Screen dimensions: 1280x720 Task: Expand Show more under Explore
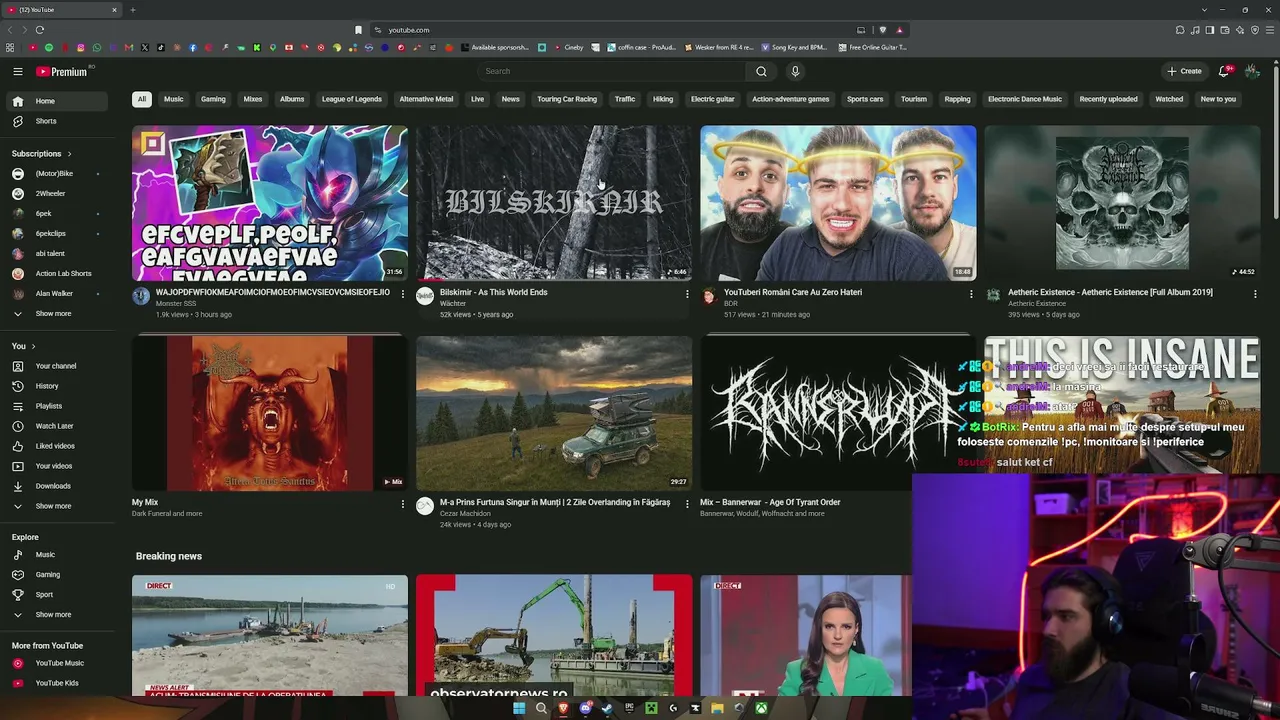(56, 615)
